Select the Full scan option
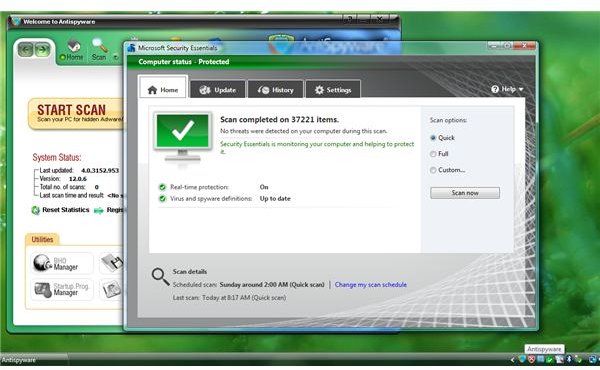600x370 pixels. point(433,154)
